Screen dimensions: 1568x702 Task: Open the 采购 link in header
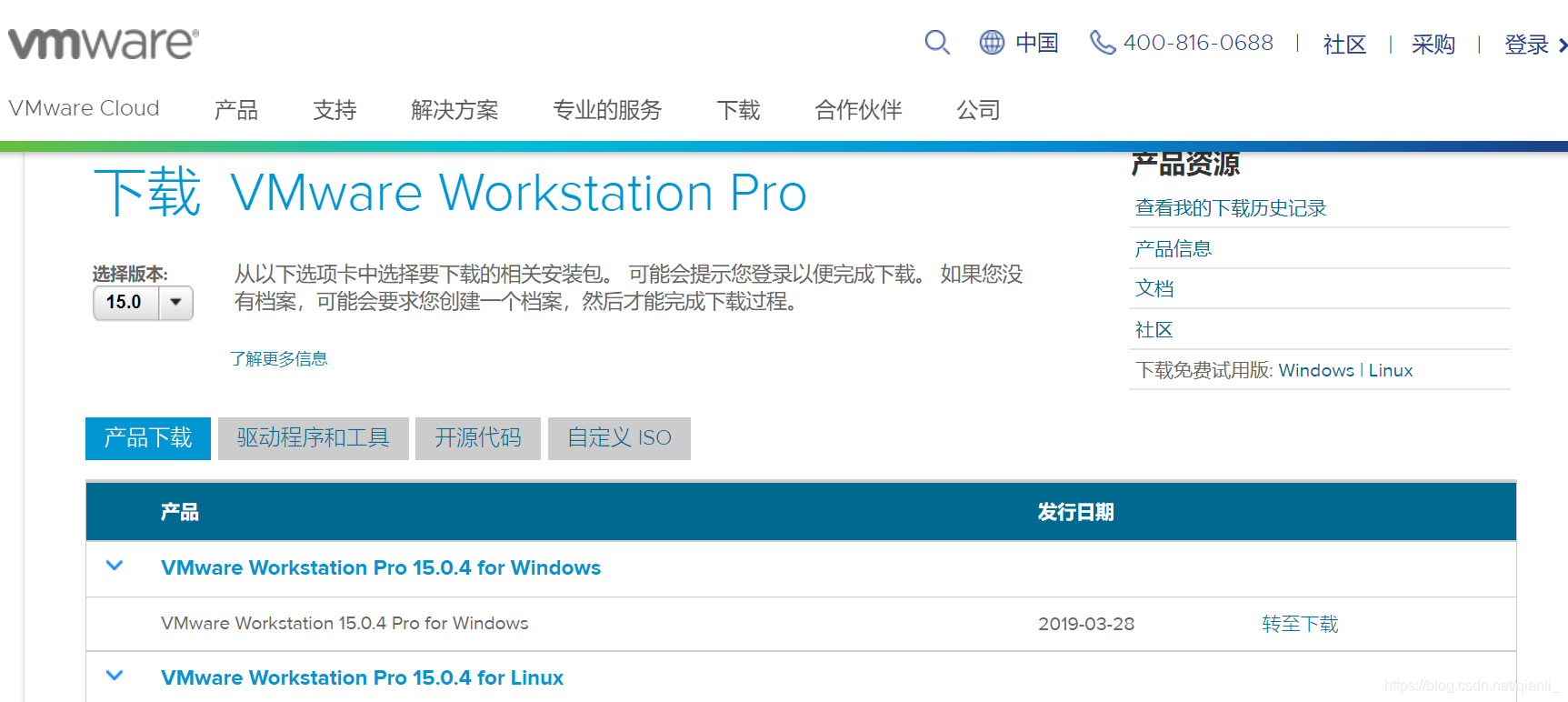click(x=1433, y=45)
